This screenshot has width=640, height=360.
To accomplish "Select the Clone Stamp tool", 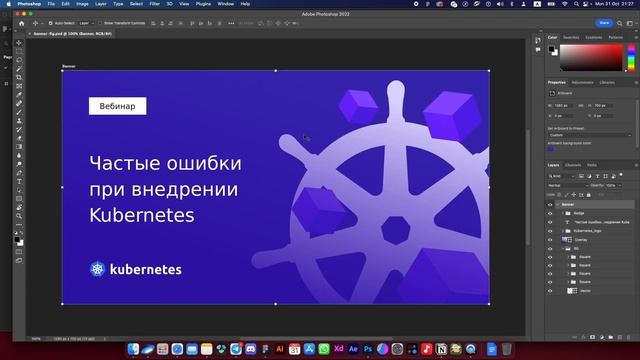I will coord(19,121).
